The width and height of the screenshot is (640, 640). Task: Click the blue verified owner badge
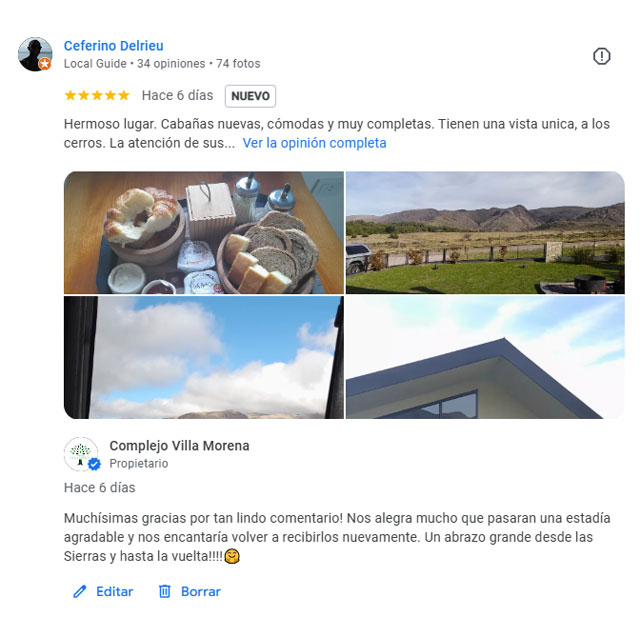tap(94, 464)
